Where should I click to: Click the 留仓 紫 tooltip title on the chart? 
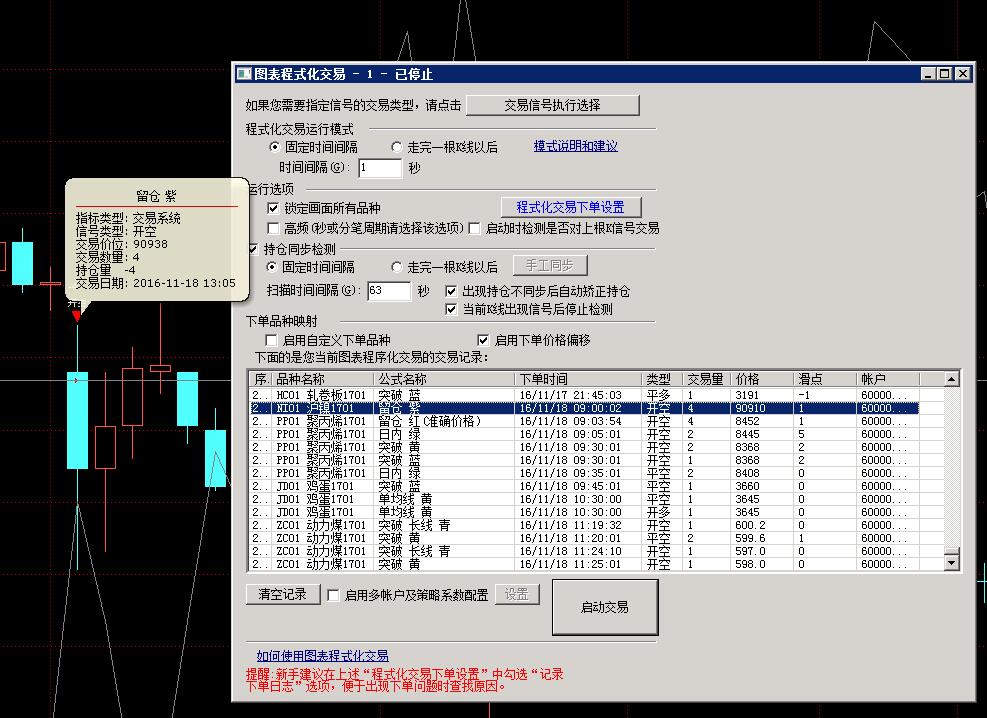157,196
